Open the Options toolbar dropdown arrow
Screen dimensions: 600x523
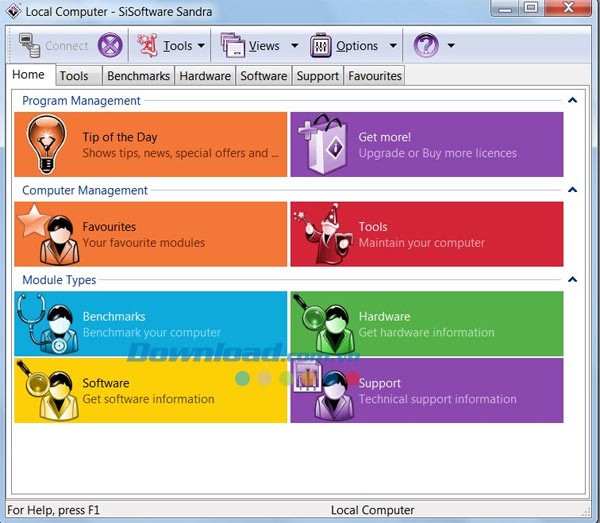click(x=393, y=46)
